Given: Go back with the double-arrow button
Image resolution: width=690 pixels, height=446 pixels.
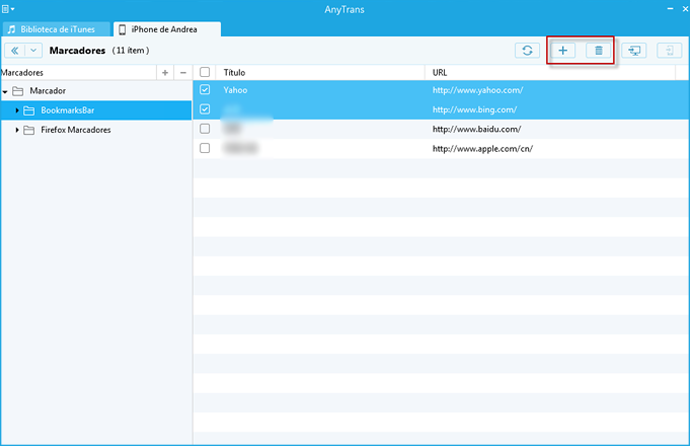Looking at the screenshot, I should [15, 51].
